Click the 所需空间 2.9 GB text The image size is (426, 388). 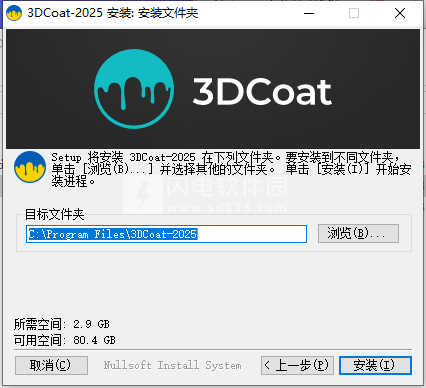click(62, 324)
